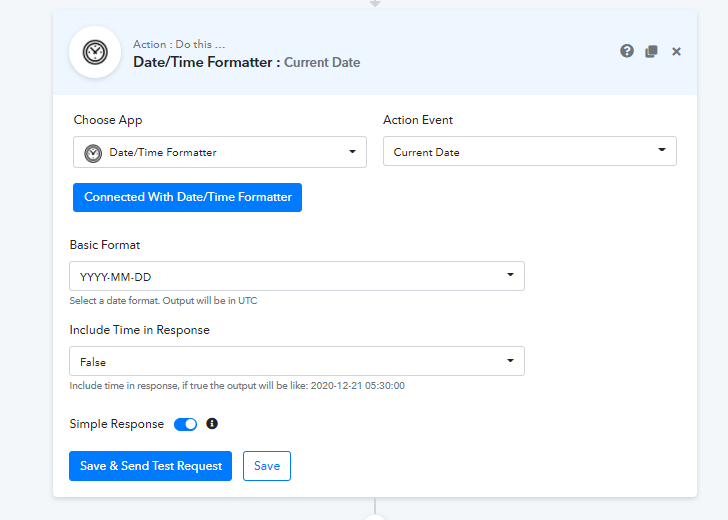728x520 pixels.
Task: Open the Action Event dropdown arrow
Action: pos(662,151)
